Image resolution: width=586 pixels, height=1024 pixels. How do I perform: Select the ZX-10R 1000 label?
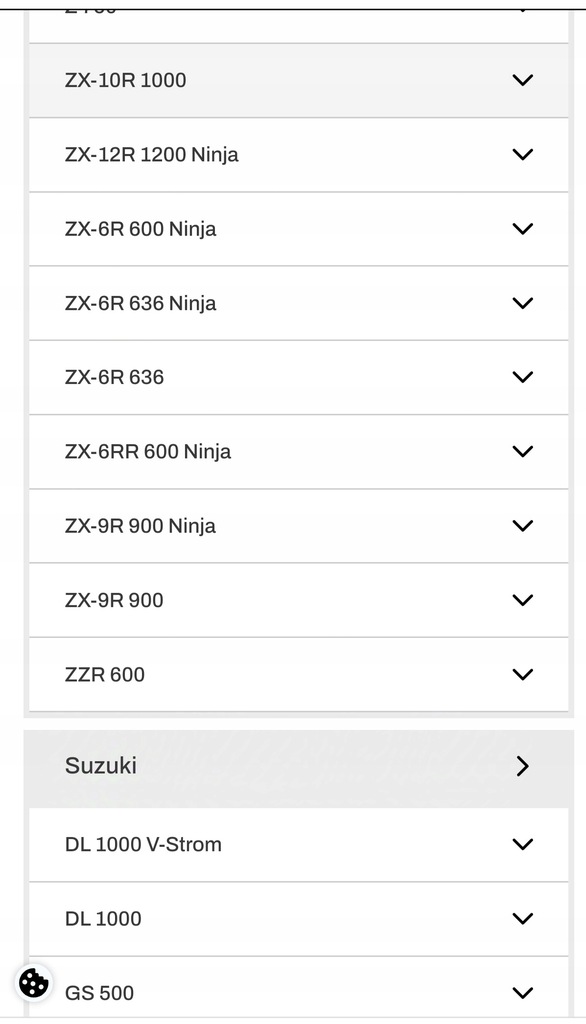[125, 80]
